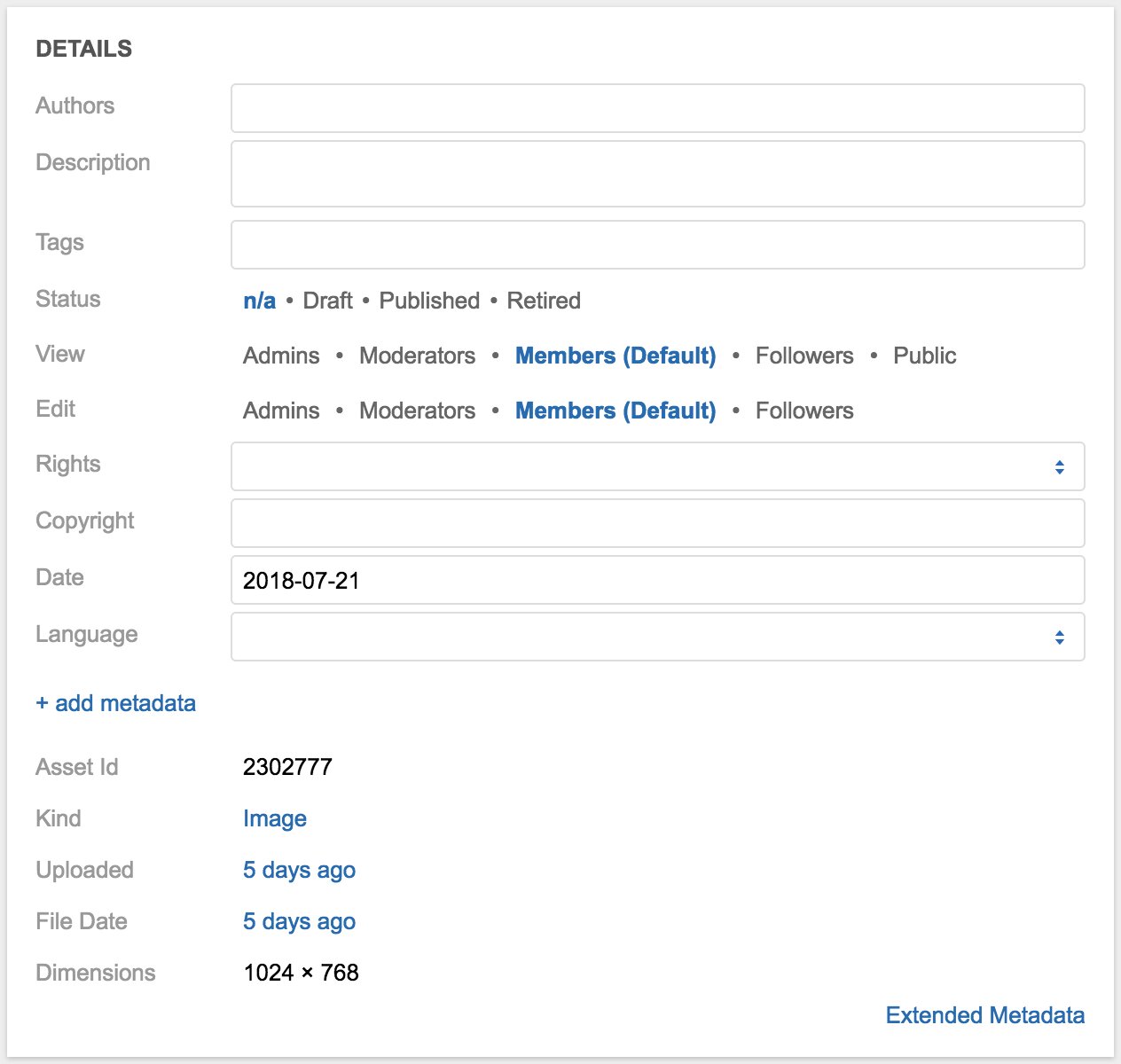Click the Copyright input field
1121x1064 pixels.
(657, 523)
